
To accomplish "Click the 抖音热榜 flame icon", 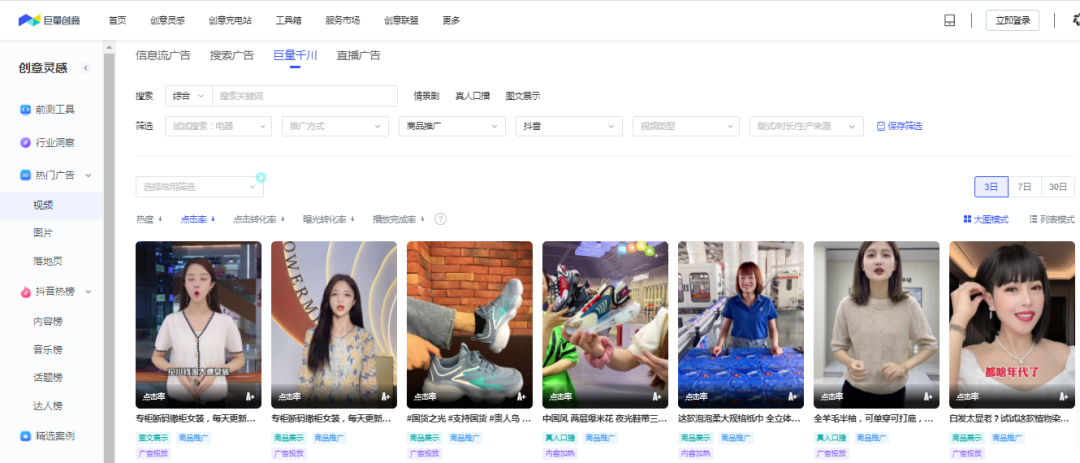I will click(x=25, y=292).
